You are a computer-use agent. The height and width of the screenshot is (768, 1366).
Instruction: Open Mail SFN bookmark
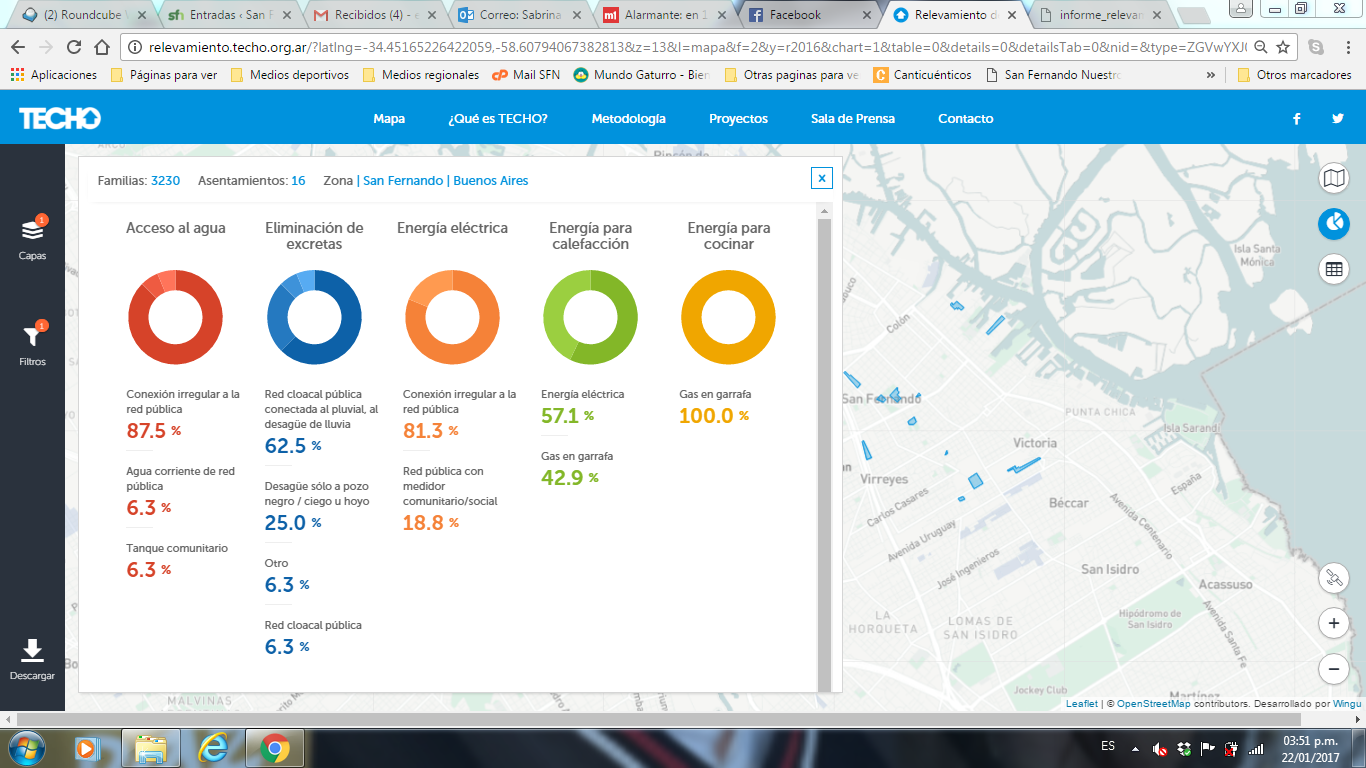click(525, 75)
